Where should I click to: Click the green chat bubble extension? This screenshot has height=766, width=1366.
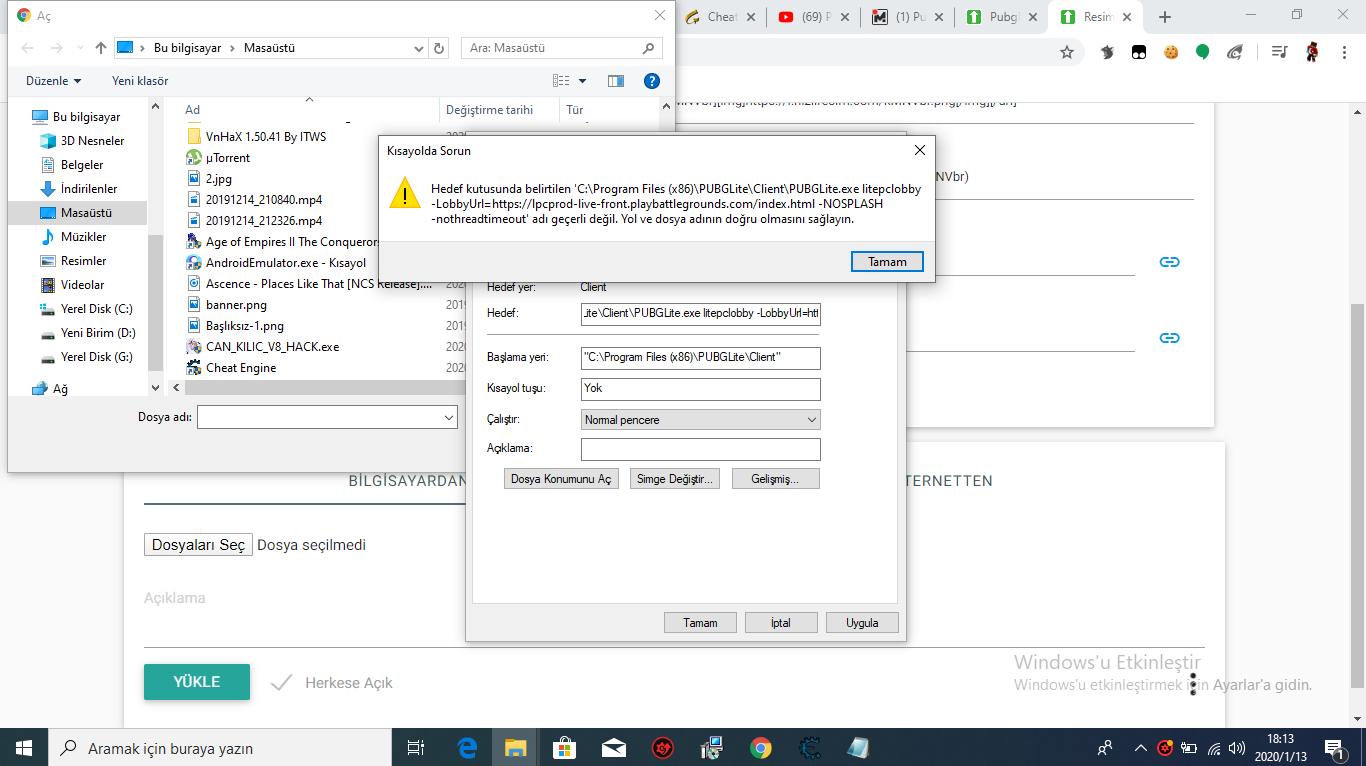coord(1203,52)
